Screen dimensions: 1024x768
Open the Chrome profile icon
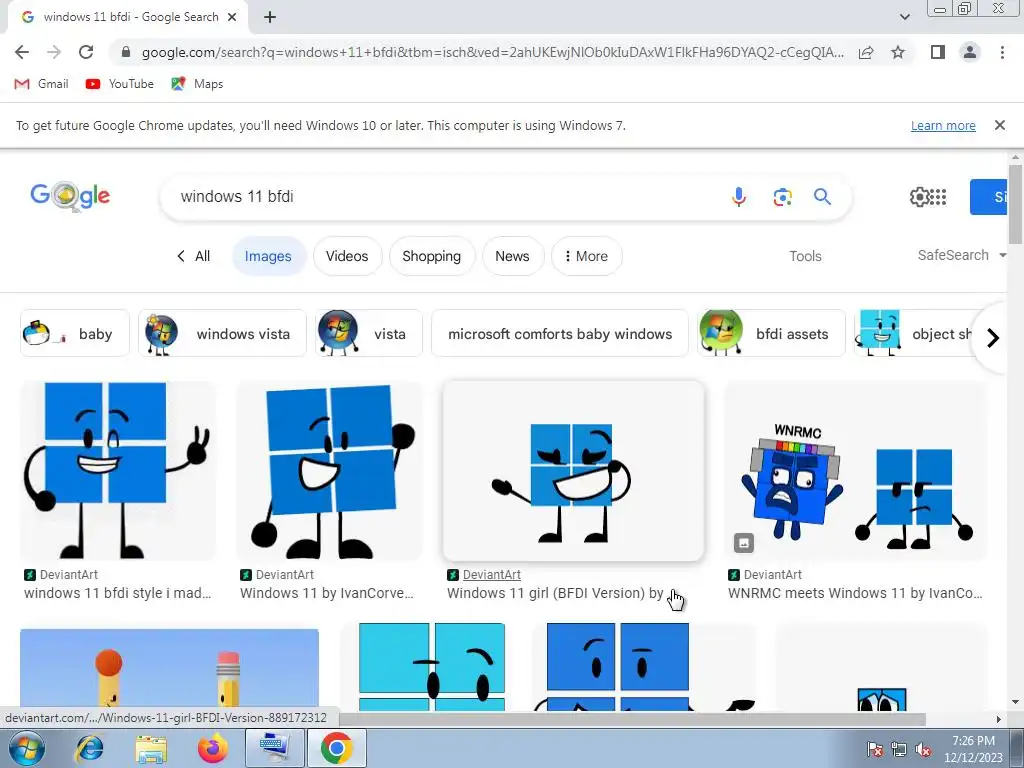click(x=970, y=52)
